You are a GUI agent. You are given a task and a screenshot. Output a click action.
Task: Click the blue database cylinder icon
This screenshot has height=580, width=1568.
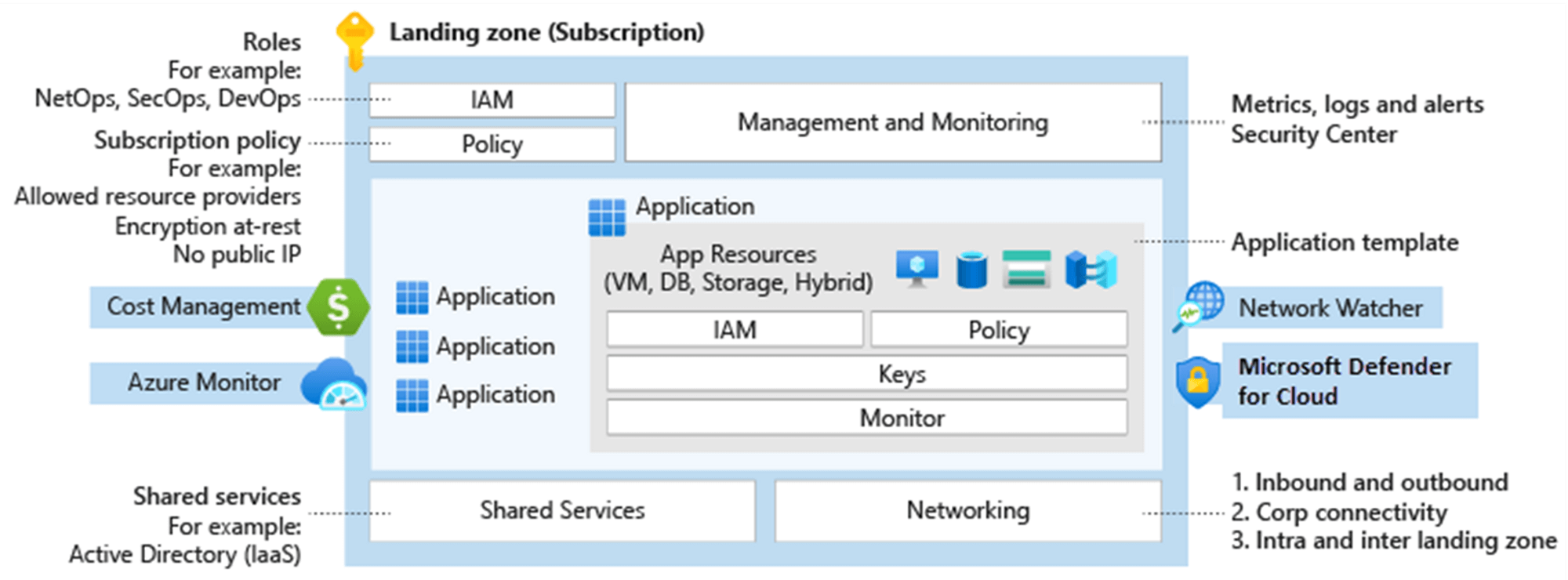point(971,270)
